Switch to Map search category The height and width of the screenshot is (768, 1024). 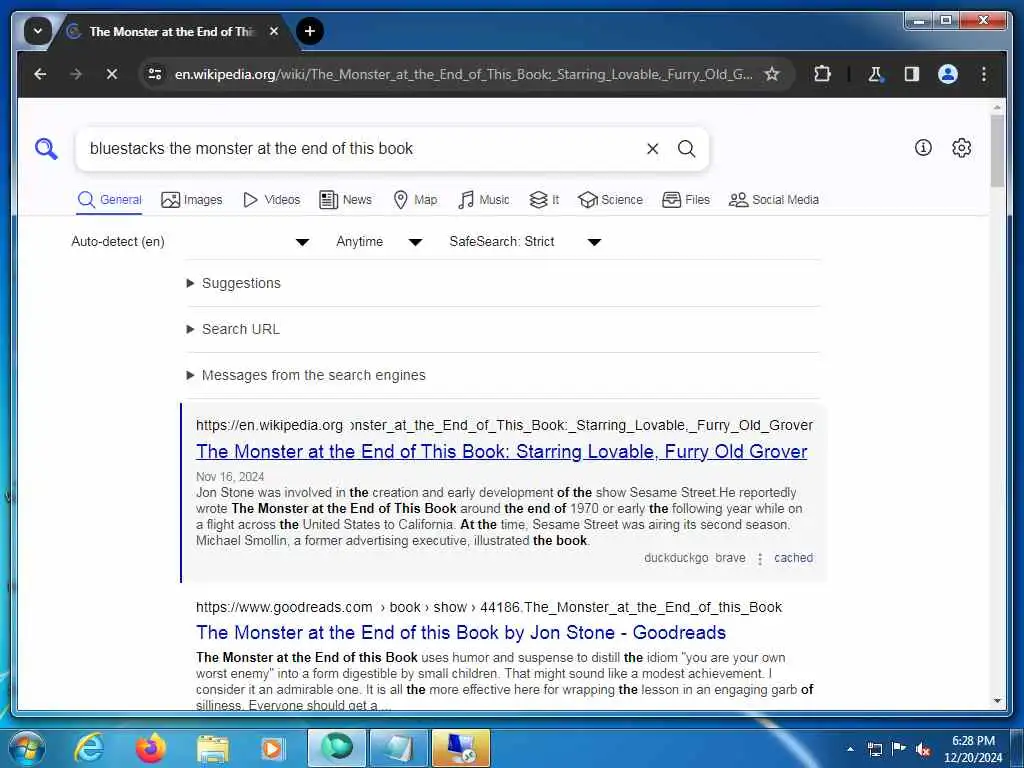point(415,200)
